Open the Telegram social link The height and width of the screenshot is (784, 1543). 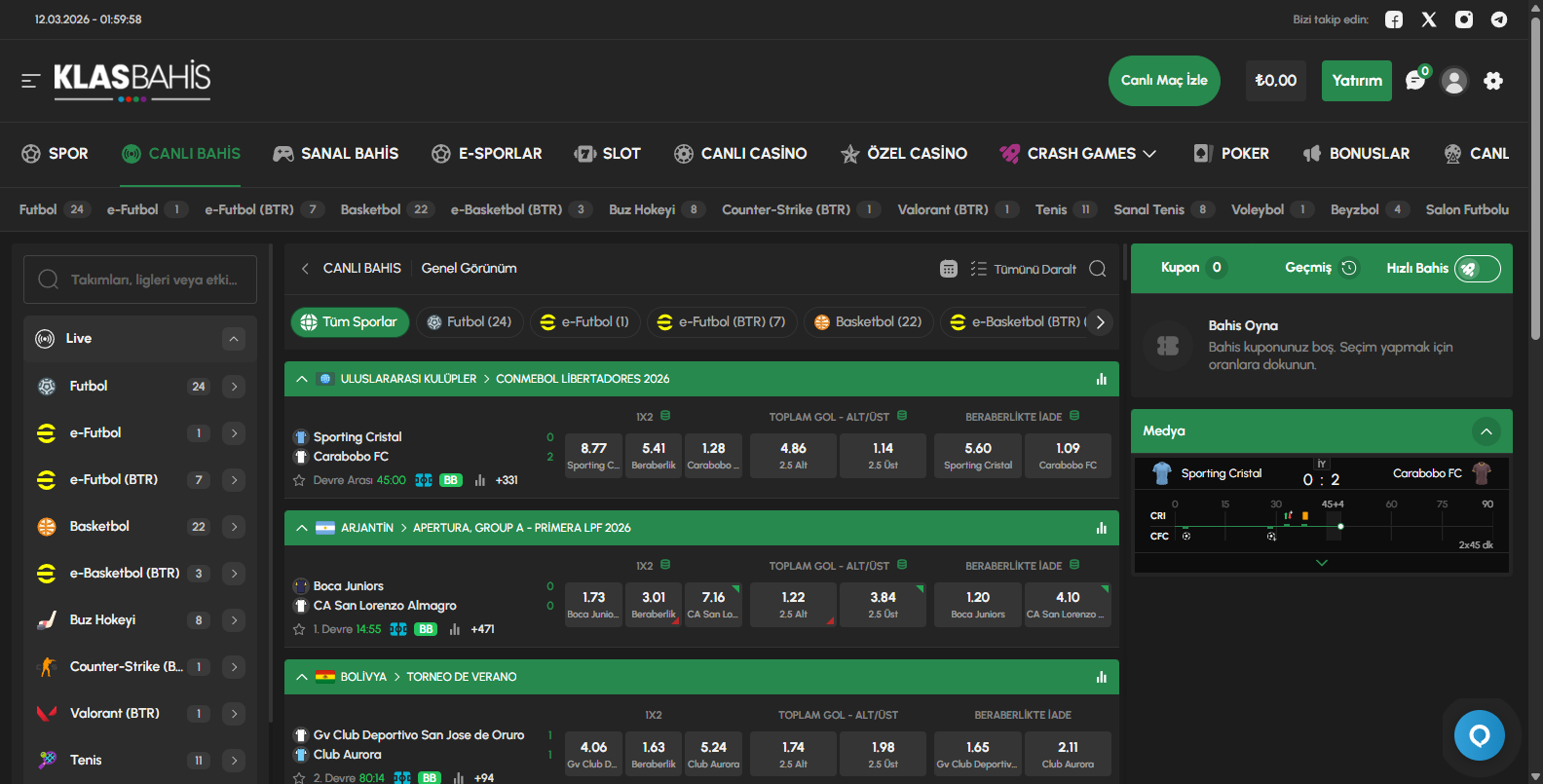click(1499, 19)
